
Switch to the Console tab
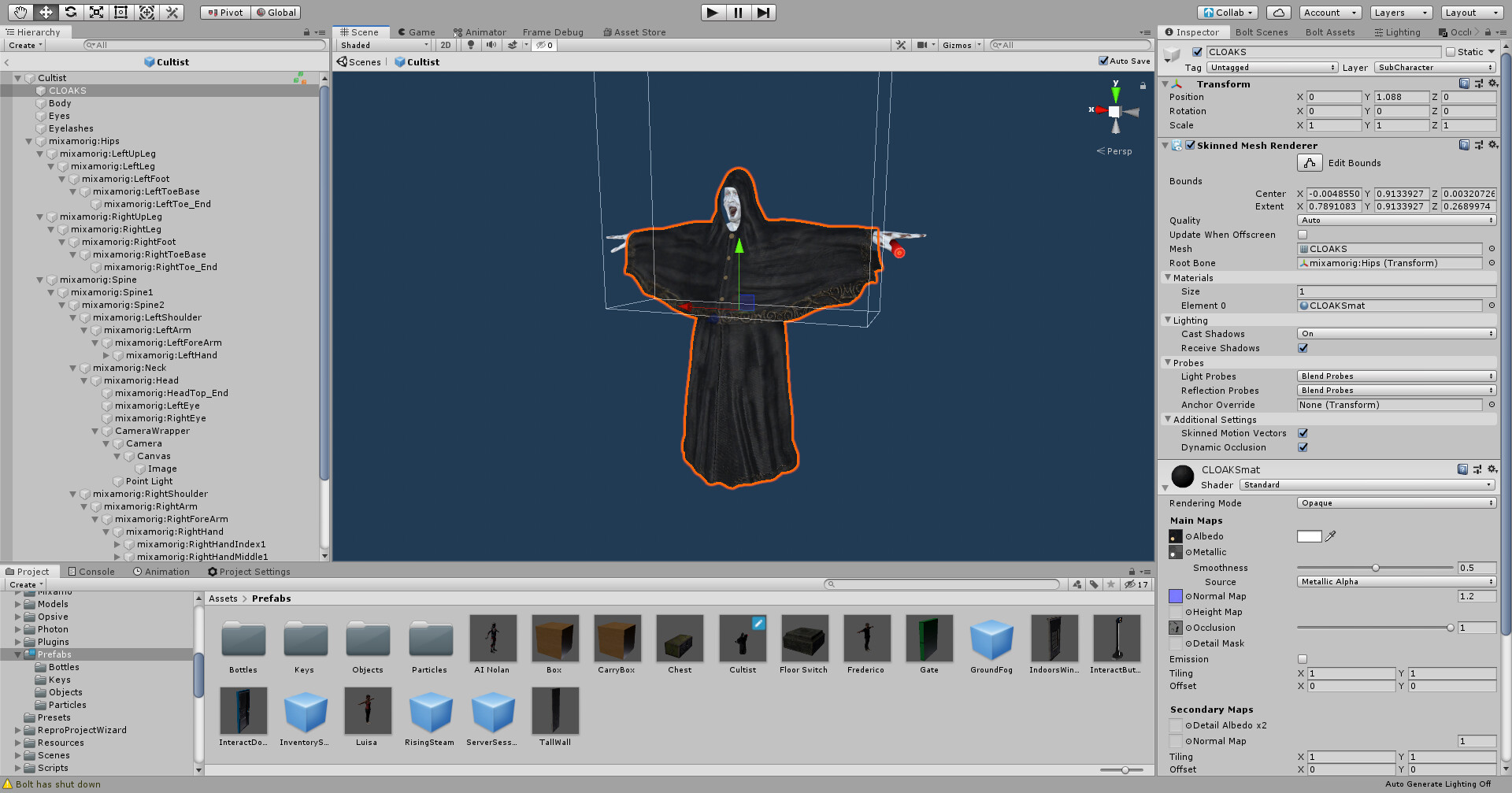[91, 571]
